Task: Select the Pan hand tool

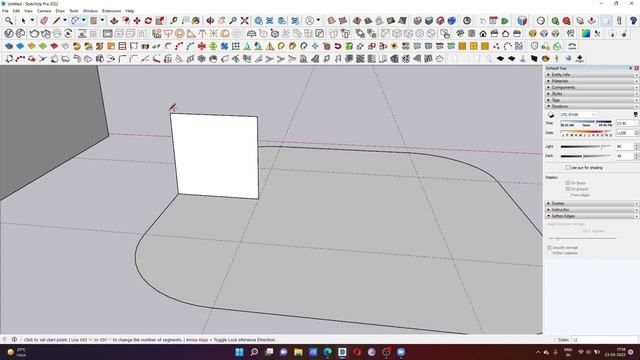Action: click(222, 20)
